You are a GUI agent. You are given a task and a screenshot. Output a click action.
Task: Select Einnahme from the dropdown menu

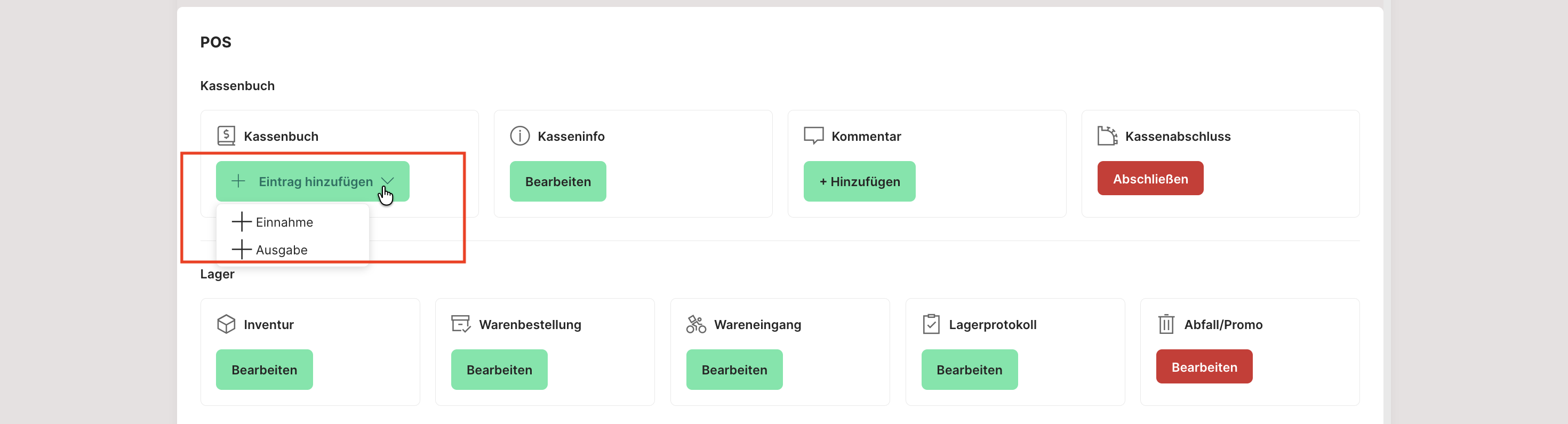pos(284,222)
